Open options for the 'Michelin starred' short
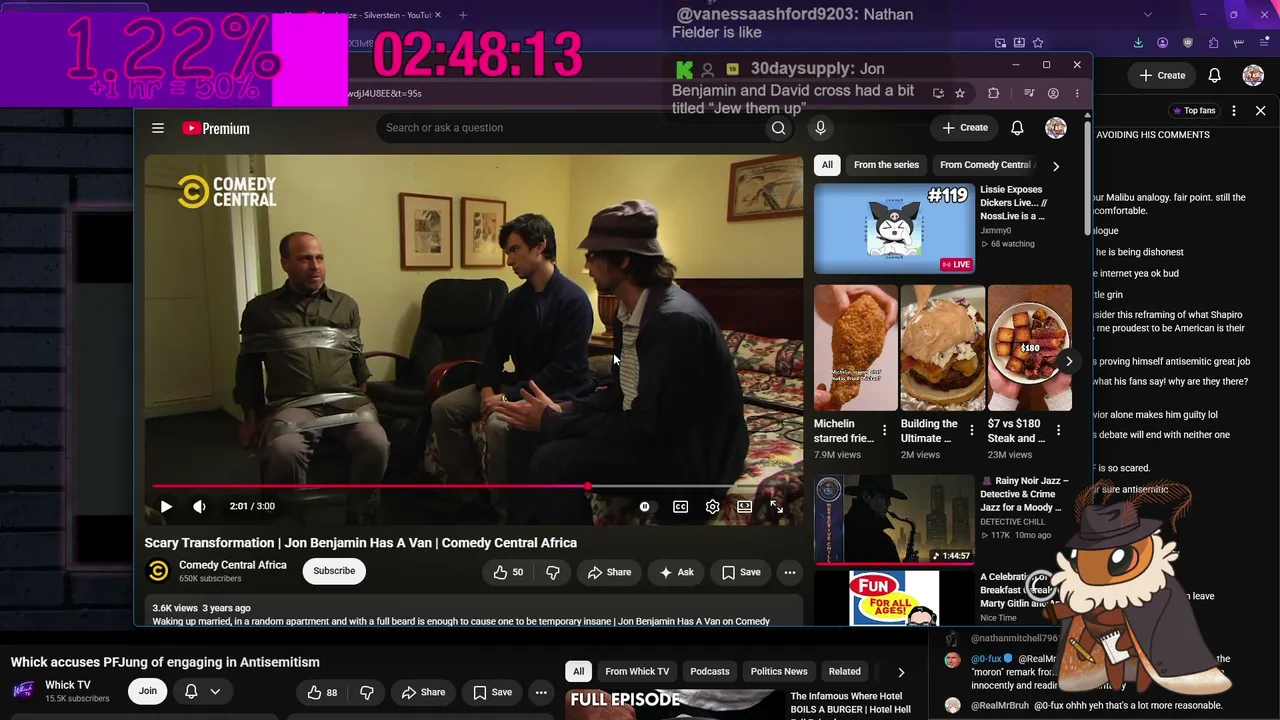 884,431
